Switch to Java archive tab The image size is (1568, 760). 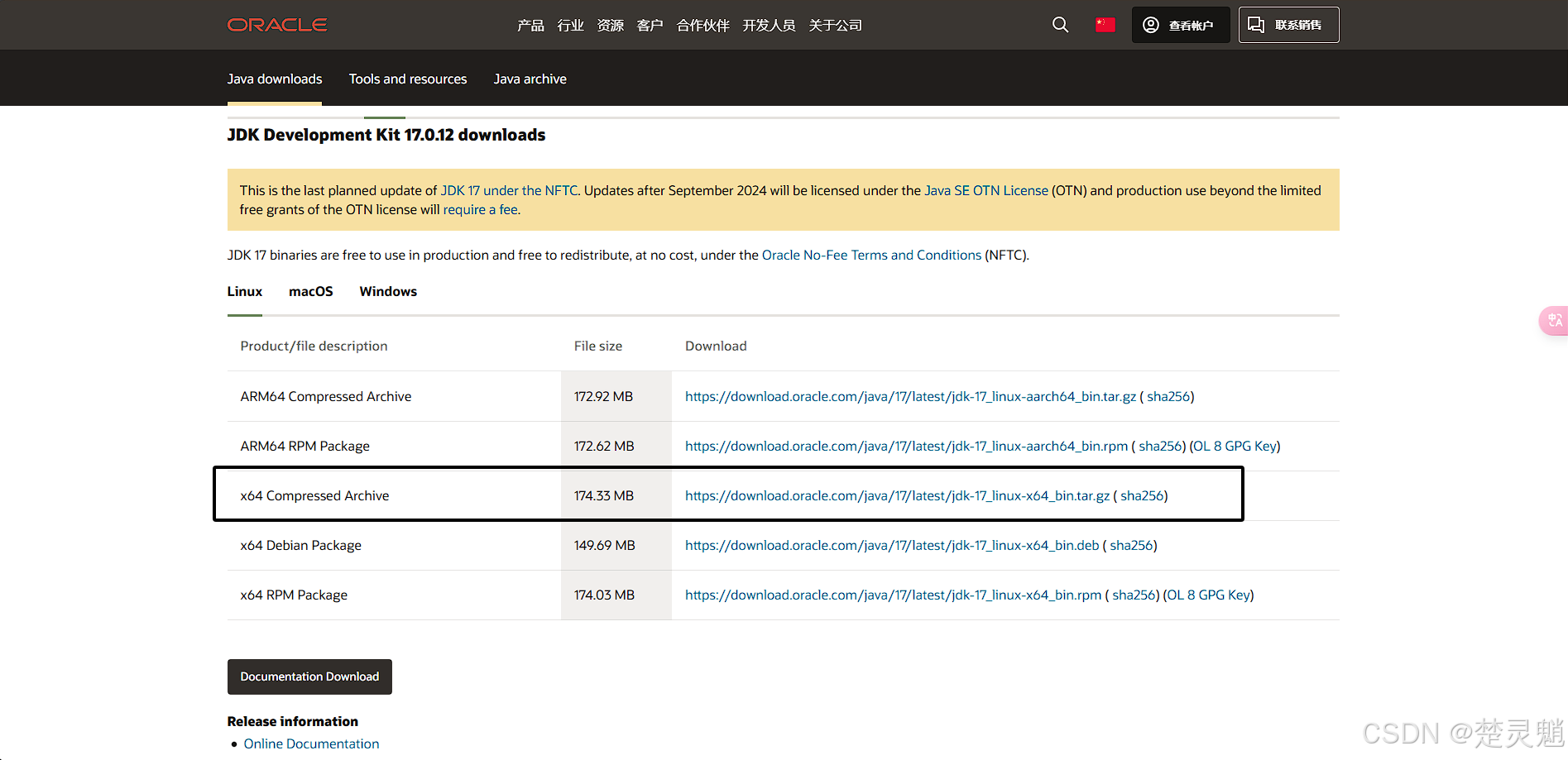[x=530, y=79]
